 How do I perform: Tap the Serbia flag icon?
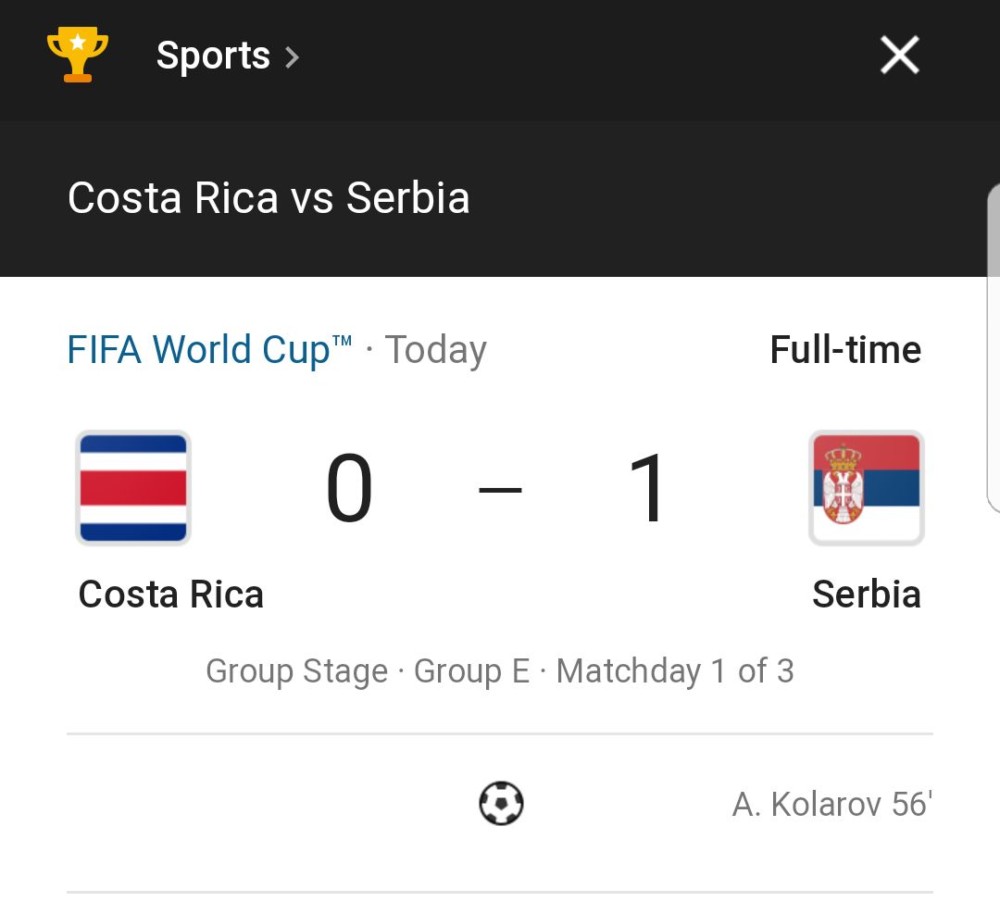click(x=866, y=488)
